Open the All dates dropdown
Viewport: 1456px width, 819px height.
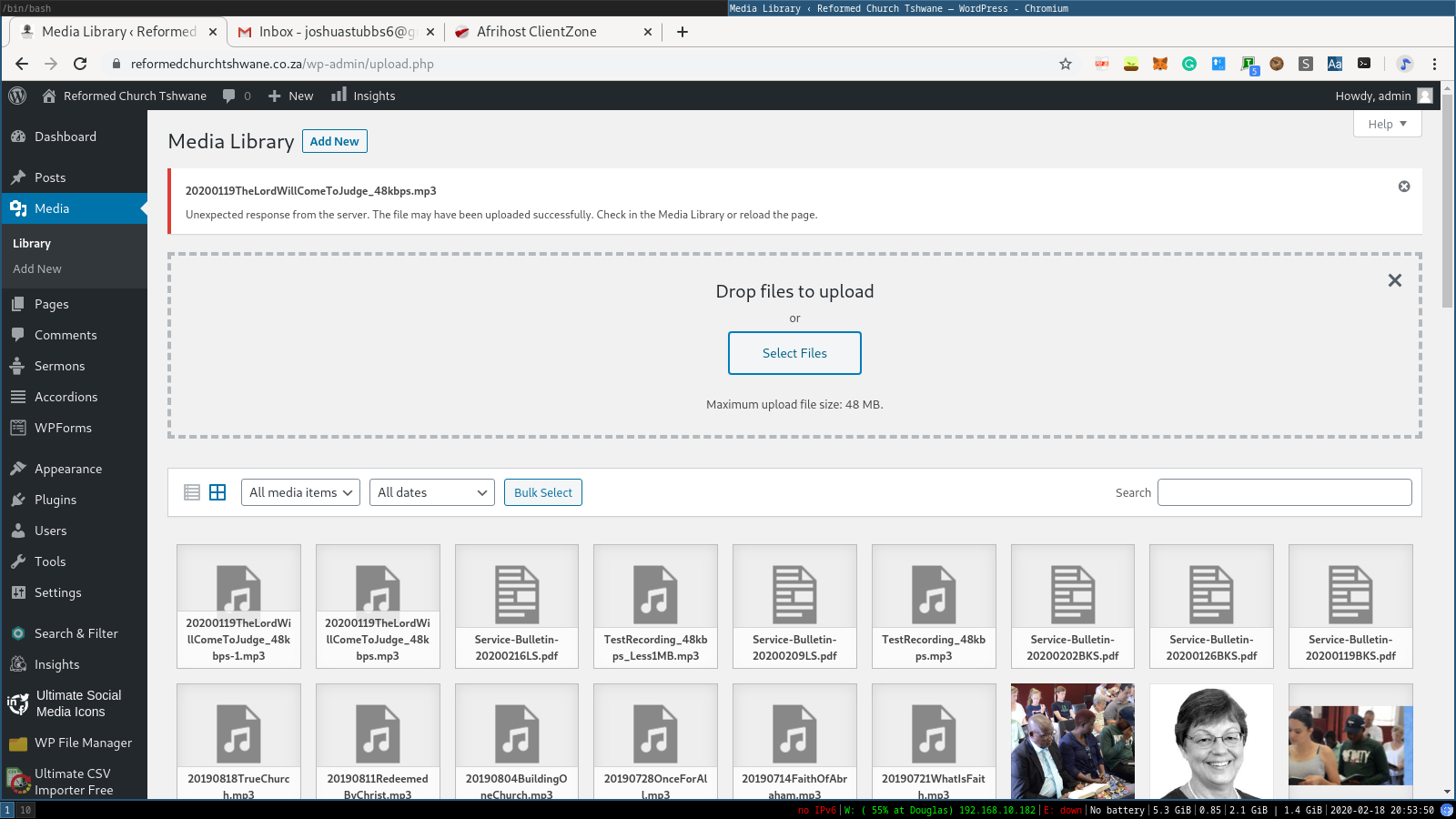coord(432,492)
